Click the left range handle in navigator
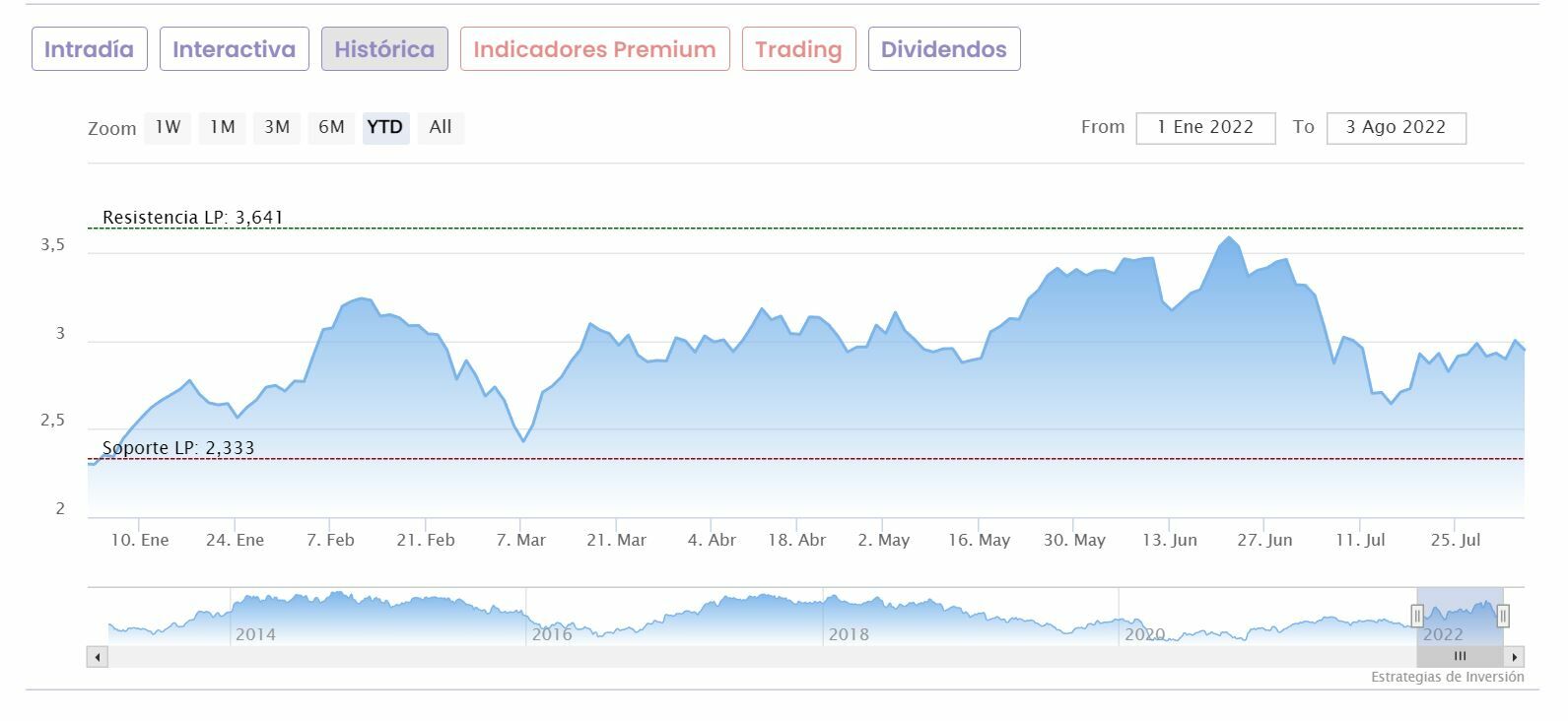This screenshot has height=721, width=1568. 1417,617
